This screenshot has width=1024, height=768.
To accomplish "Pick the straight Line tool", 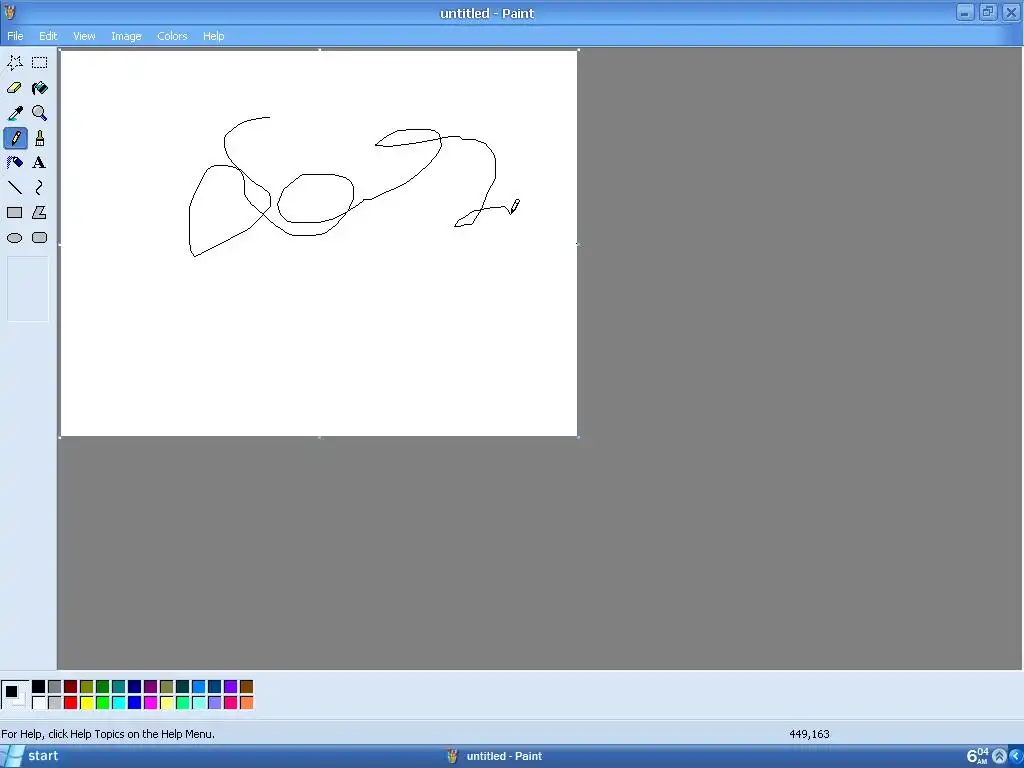I will 14,188.
